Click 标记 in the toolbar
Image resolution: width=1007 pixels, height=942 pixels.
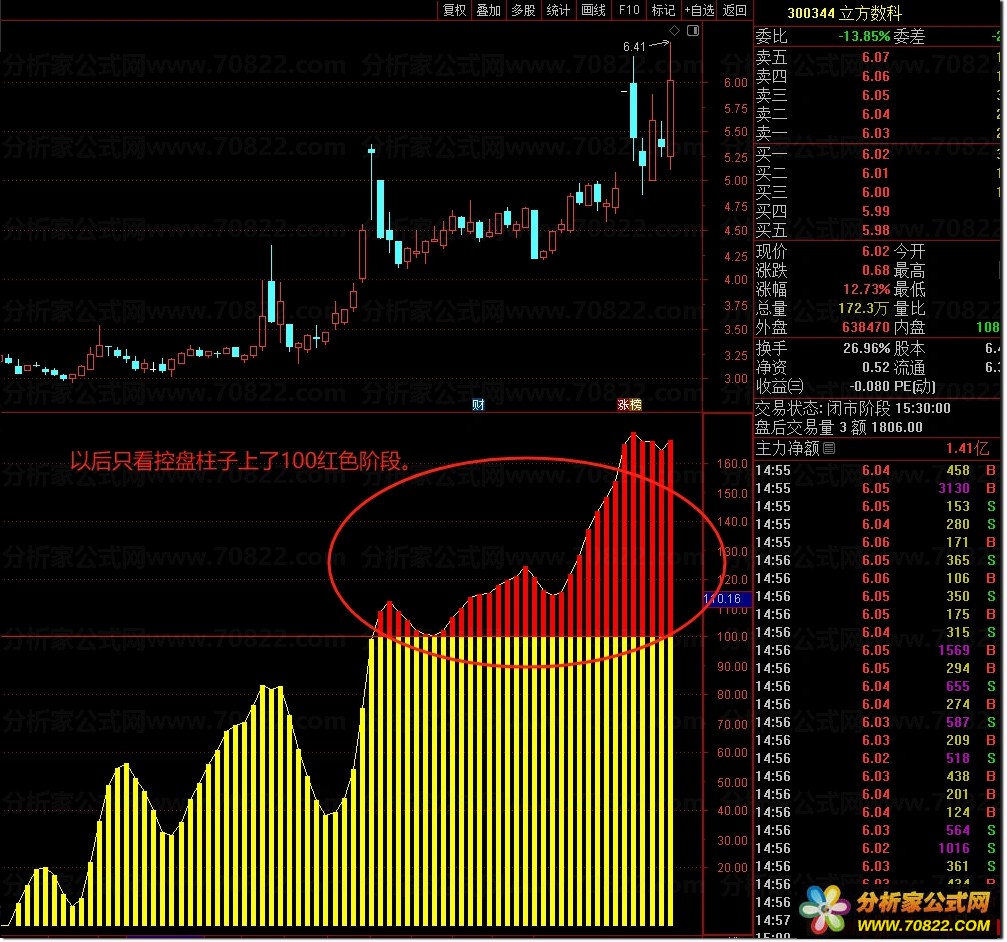663,10
